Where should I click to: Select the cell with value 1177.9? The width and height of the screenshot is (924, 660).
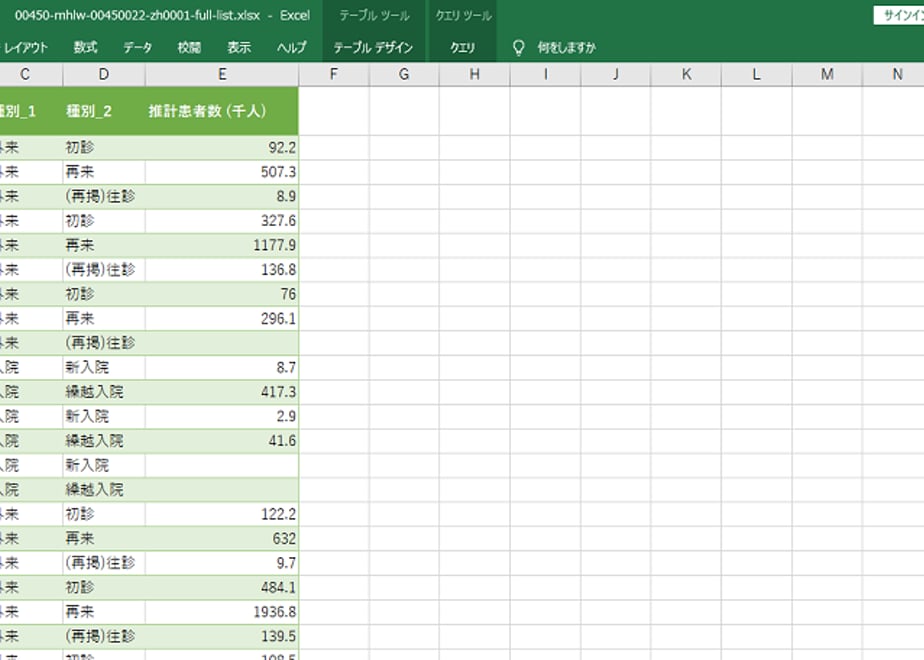(222, 245)
